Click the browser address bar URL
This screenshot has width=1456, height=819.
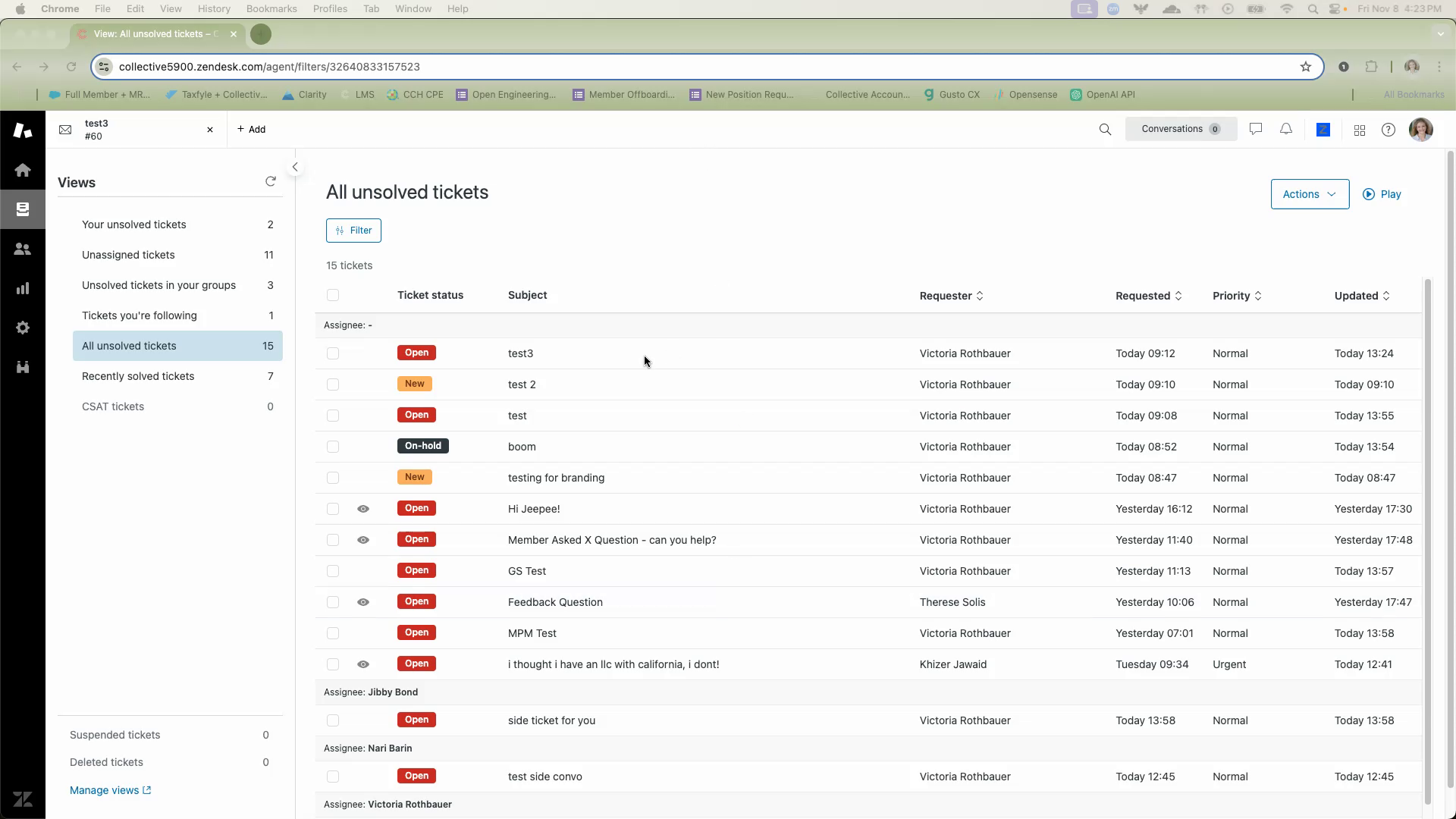pyautogui.click(x=269, y=67)
